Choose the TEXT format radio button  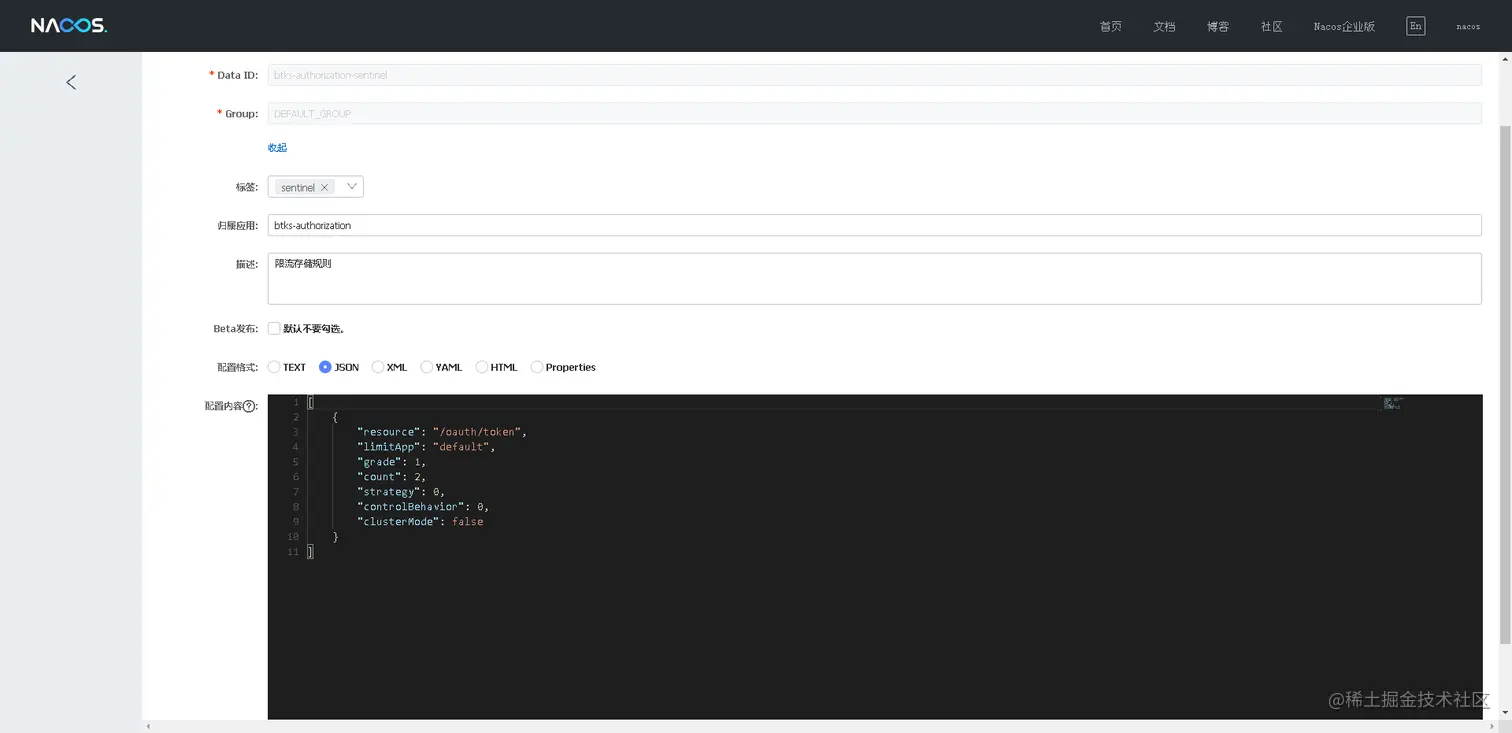274,367
